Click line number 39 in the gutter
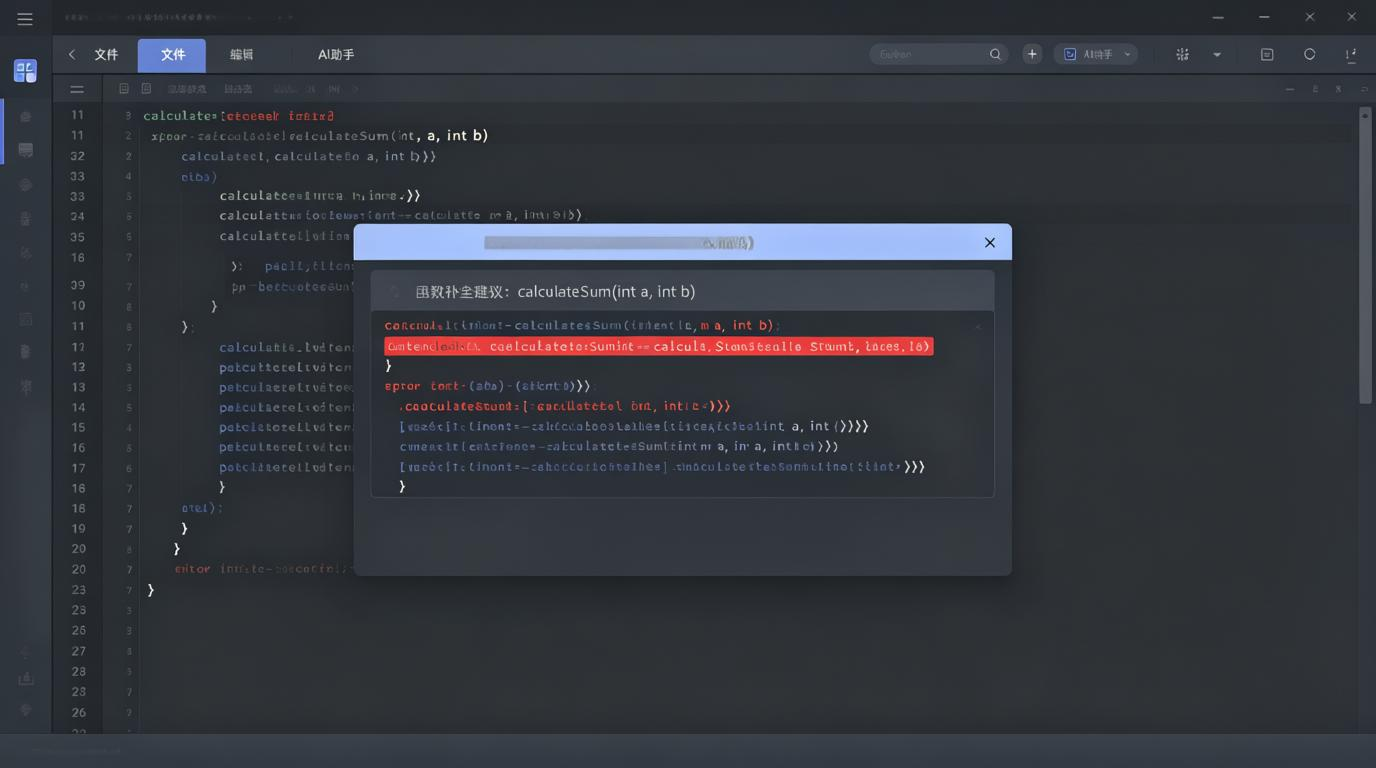Image resolution: width=1376 pixels, height=768 pixels. coord(77,285)
